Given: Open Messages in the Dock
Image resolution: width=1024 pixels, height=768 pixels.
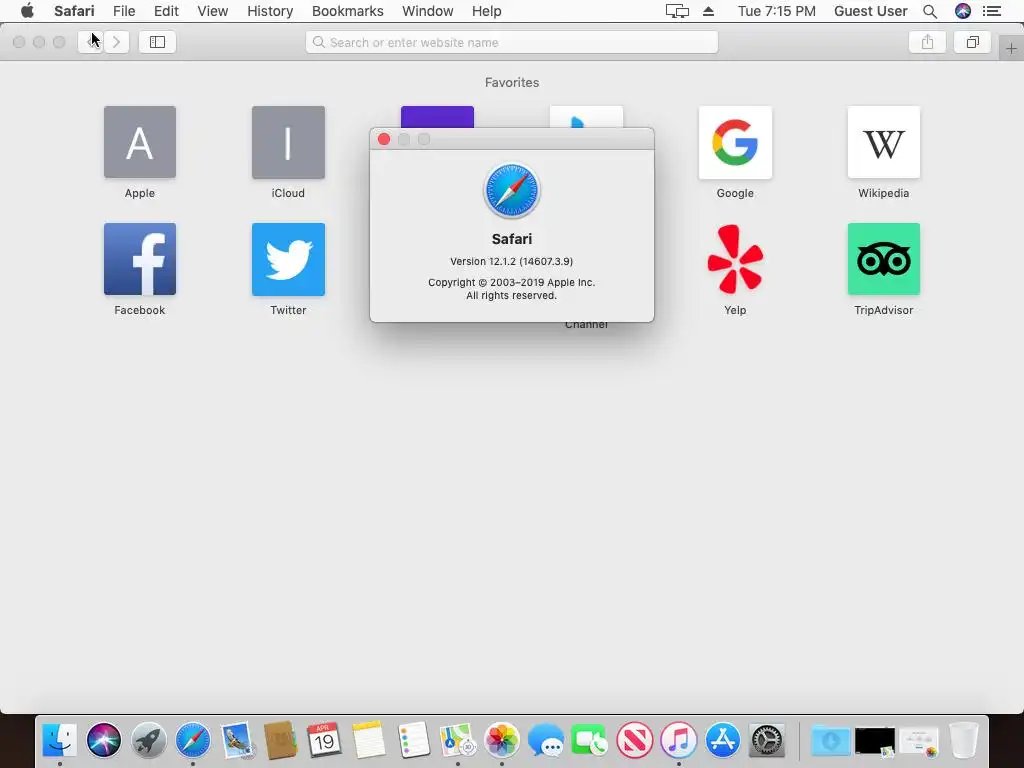Looking at the screenshot, I should 546,740.
